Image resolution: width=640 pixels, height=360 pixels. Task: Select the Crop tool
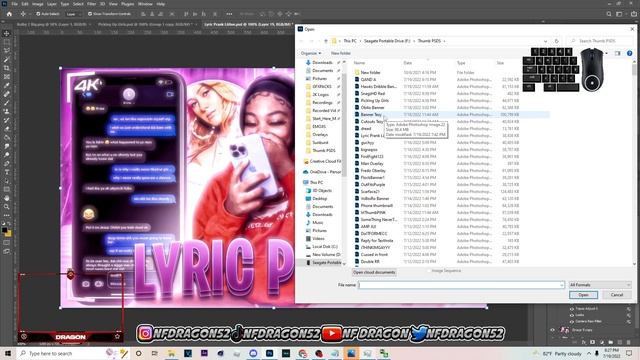[x=7, y=68]
